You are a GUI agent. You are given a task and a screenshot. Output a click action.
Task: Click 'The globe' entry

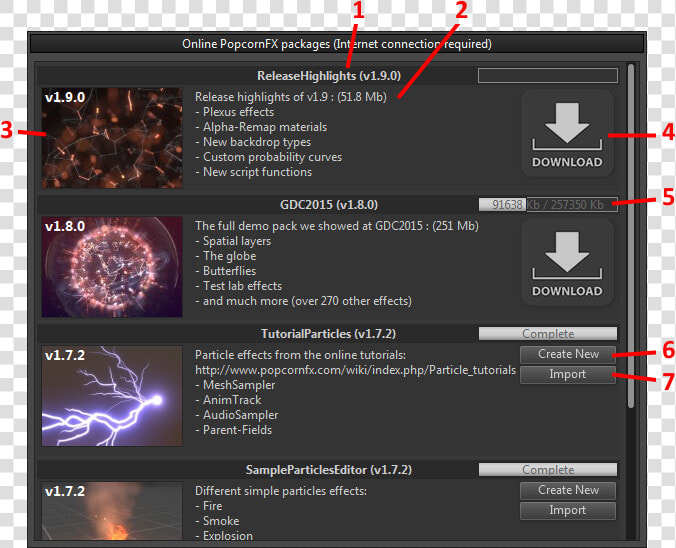click(226, 256)
